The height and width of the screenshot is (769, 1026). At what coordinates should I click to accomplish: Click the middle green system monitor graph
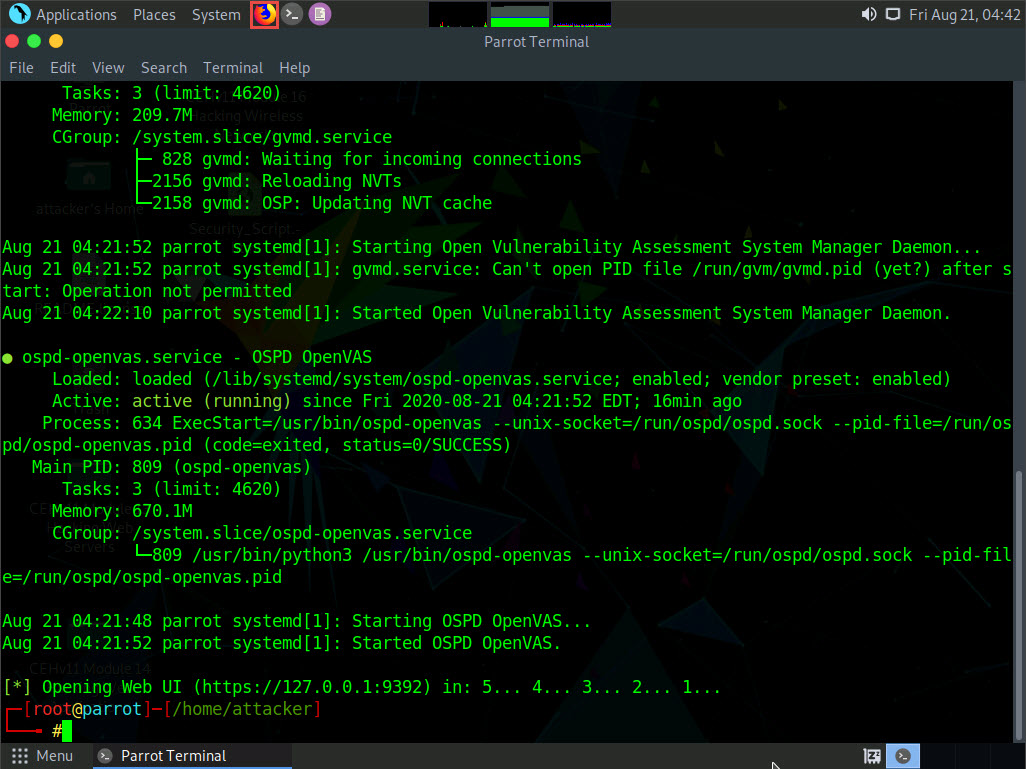520,14
